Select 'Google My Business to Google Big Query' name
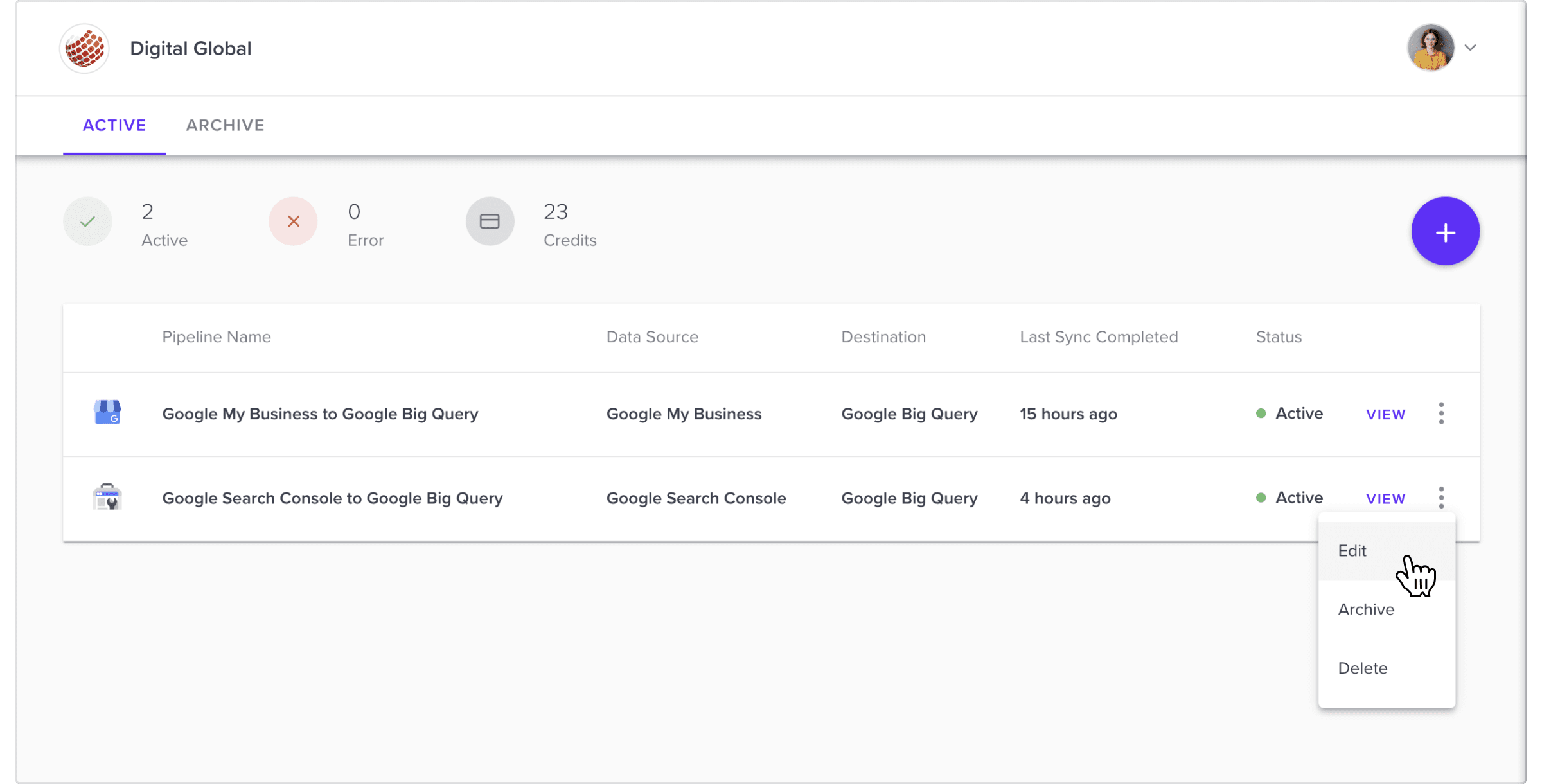 320,414
